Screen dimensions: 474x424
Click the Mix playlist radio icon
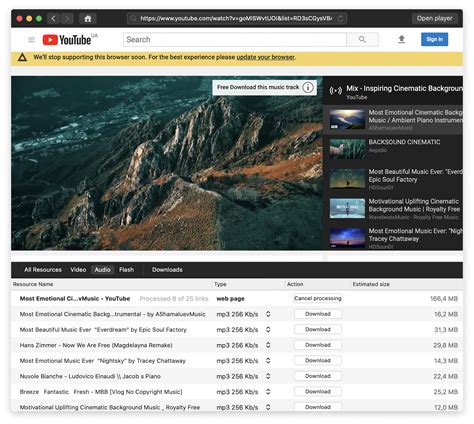click(x=336, y=90)
